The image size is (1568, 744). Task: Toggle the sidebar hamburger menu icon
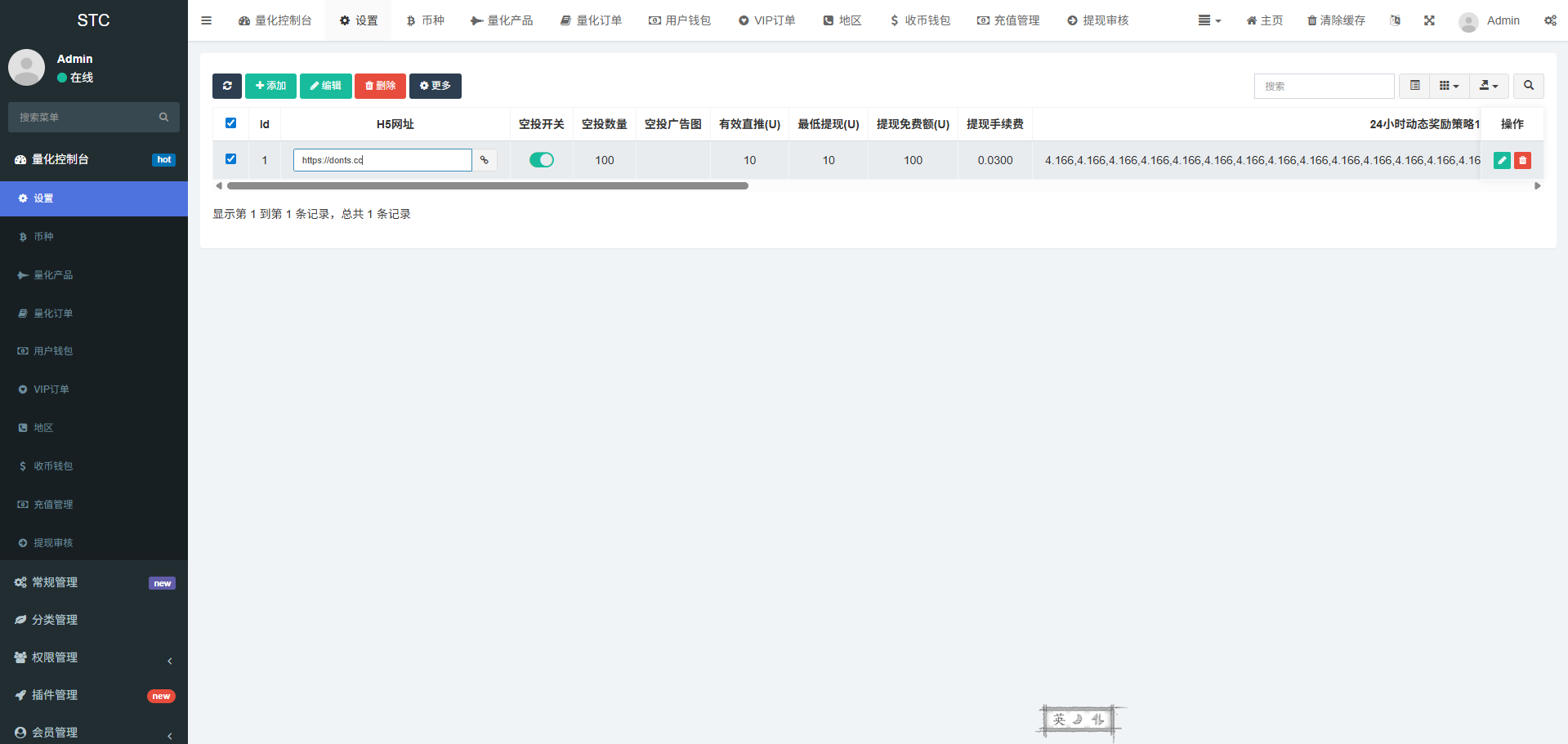(206, 20)
